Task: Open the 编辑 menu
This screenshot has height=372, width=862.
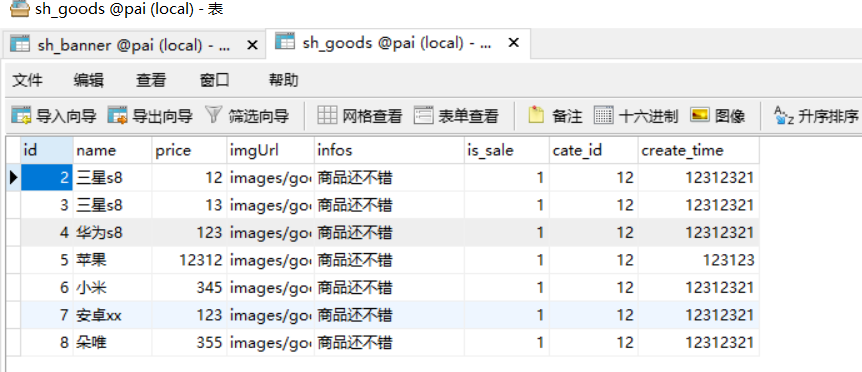Action: 89,80
